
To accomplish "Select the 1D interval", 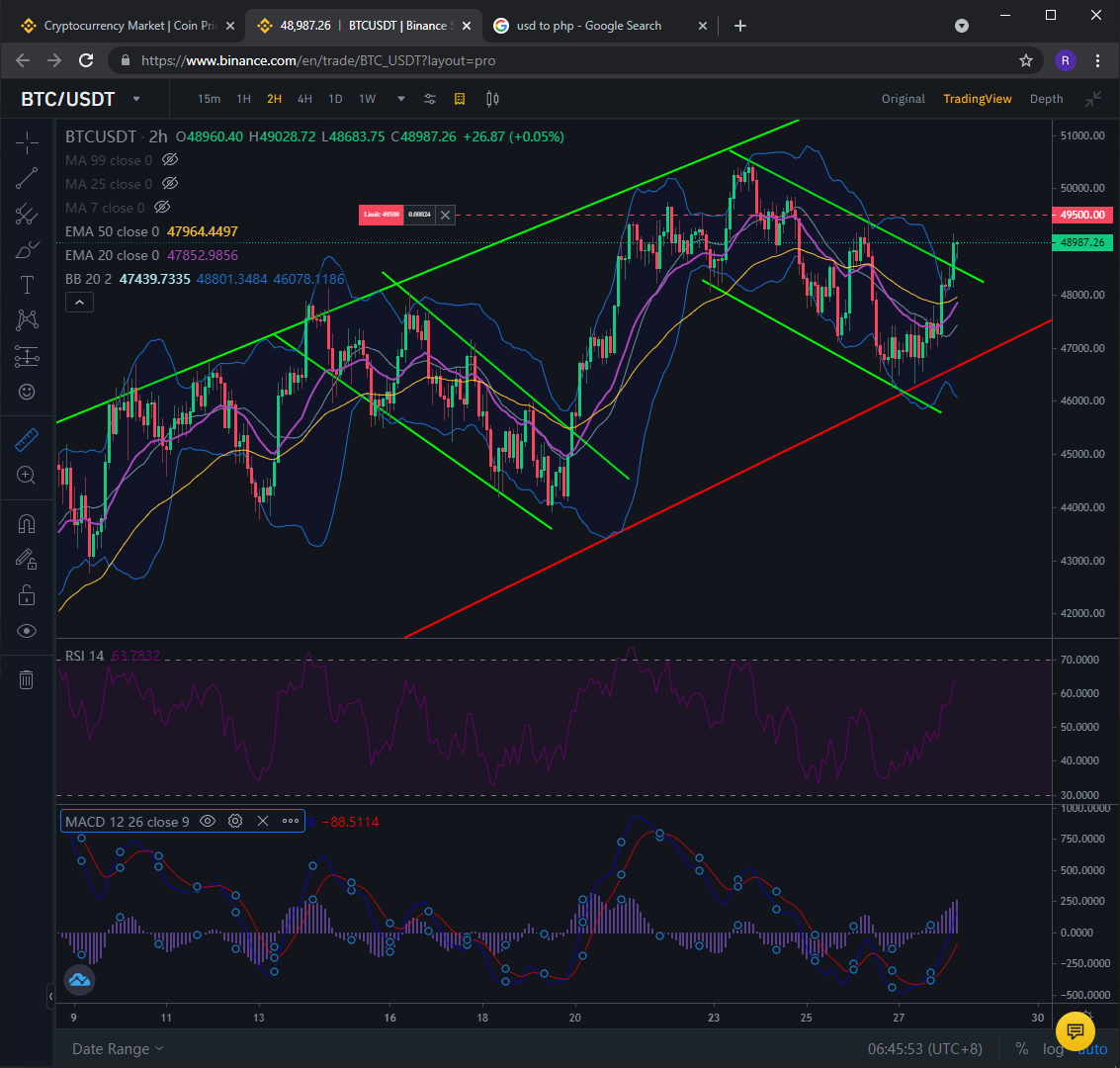I will (335, 99).
